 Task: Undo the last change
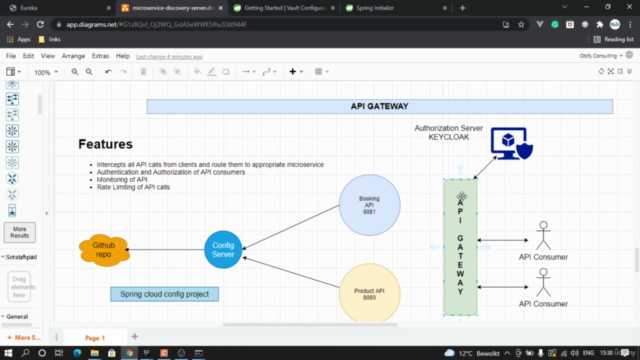coord(108,72)
